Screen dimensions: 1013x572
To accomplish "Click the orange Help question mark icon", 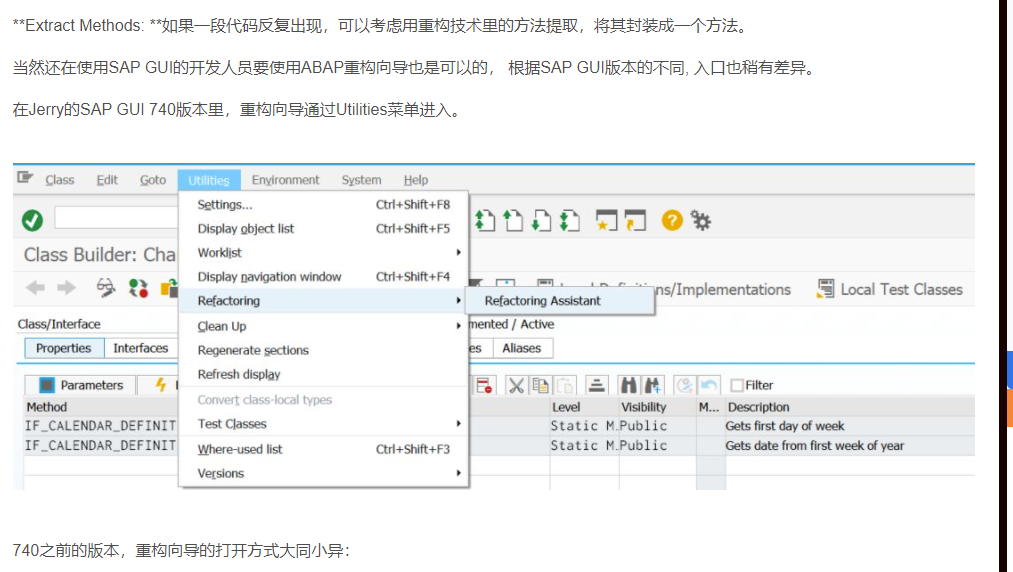I will [x=672, y=220].
